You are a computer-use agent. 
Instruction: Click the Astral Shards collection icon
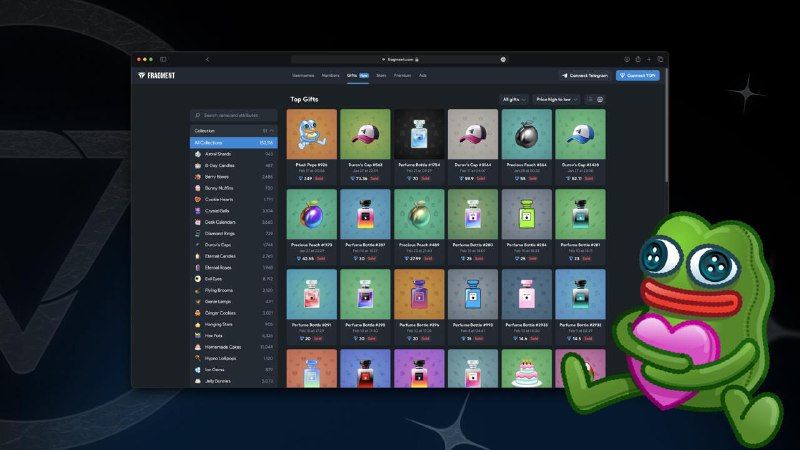coord(198,154)
